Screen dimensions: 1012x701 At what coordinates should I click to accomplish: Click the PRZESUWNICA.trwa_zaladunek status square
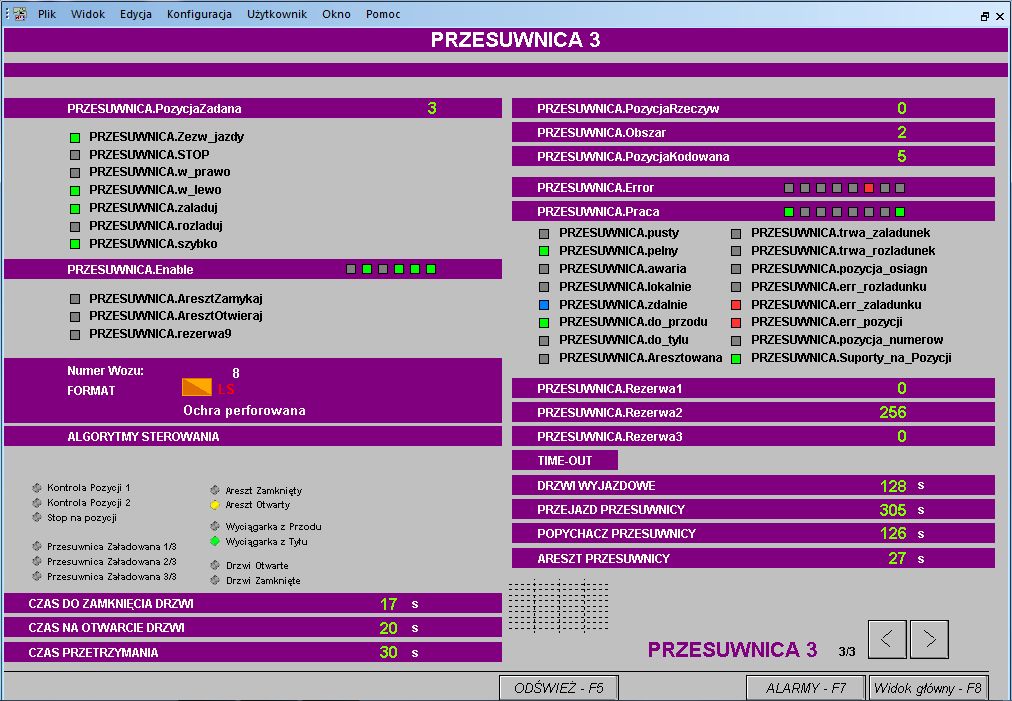736,233
